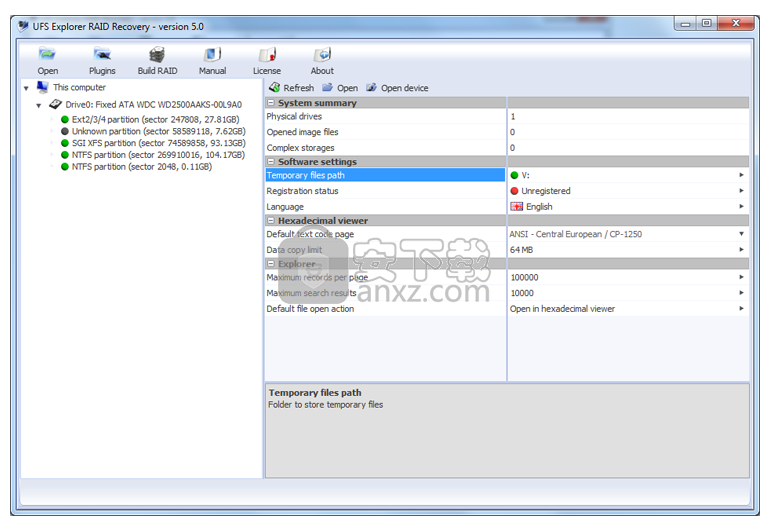Click the flag icon beside English
Screen dimensions: 772x531
[516, 207]
